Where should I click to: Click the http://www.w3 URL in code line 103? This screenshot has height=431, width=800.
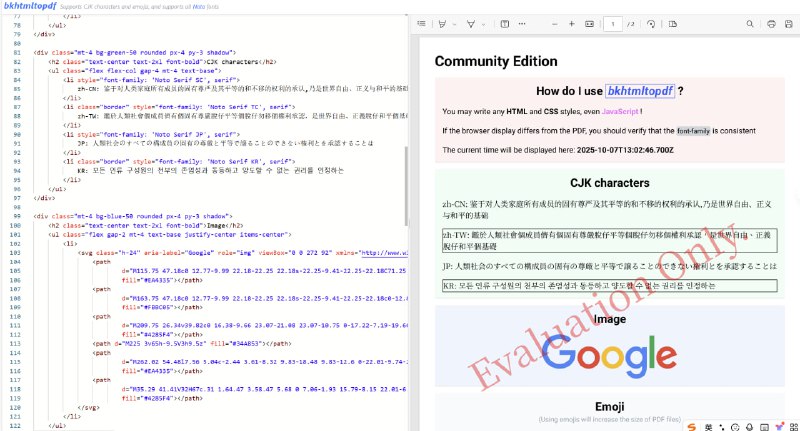point(384,252)
